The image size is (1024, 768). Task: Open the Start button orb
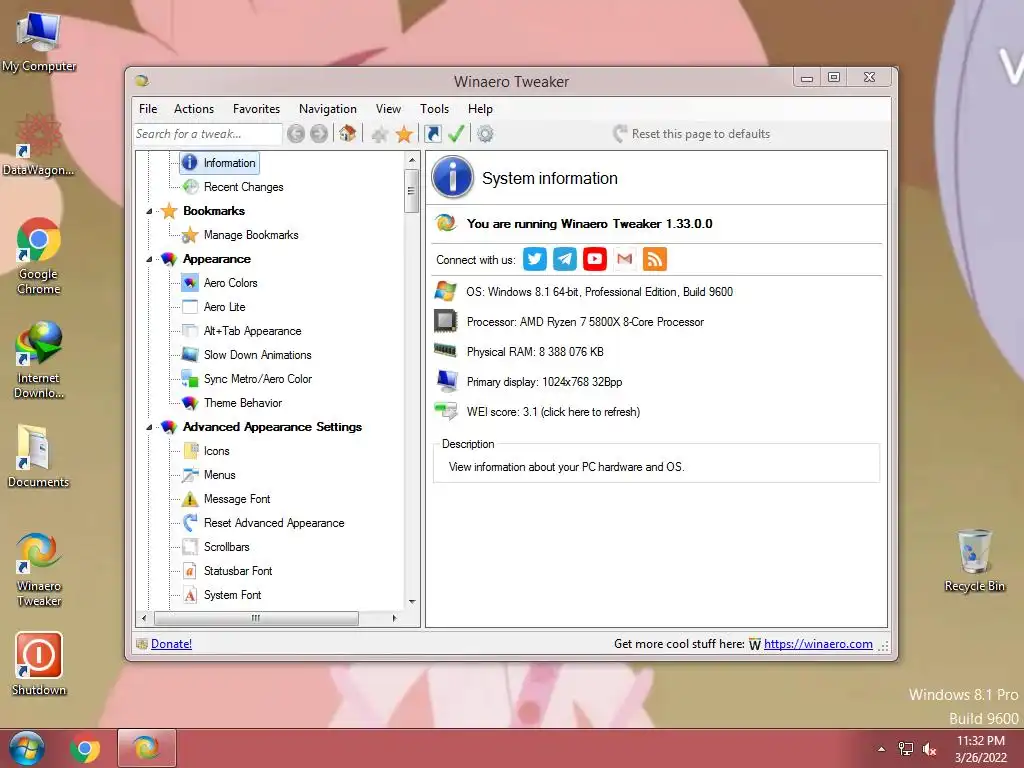(x=27, y=748)
